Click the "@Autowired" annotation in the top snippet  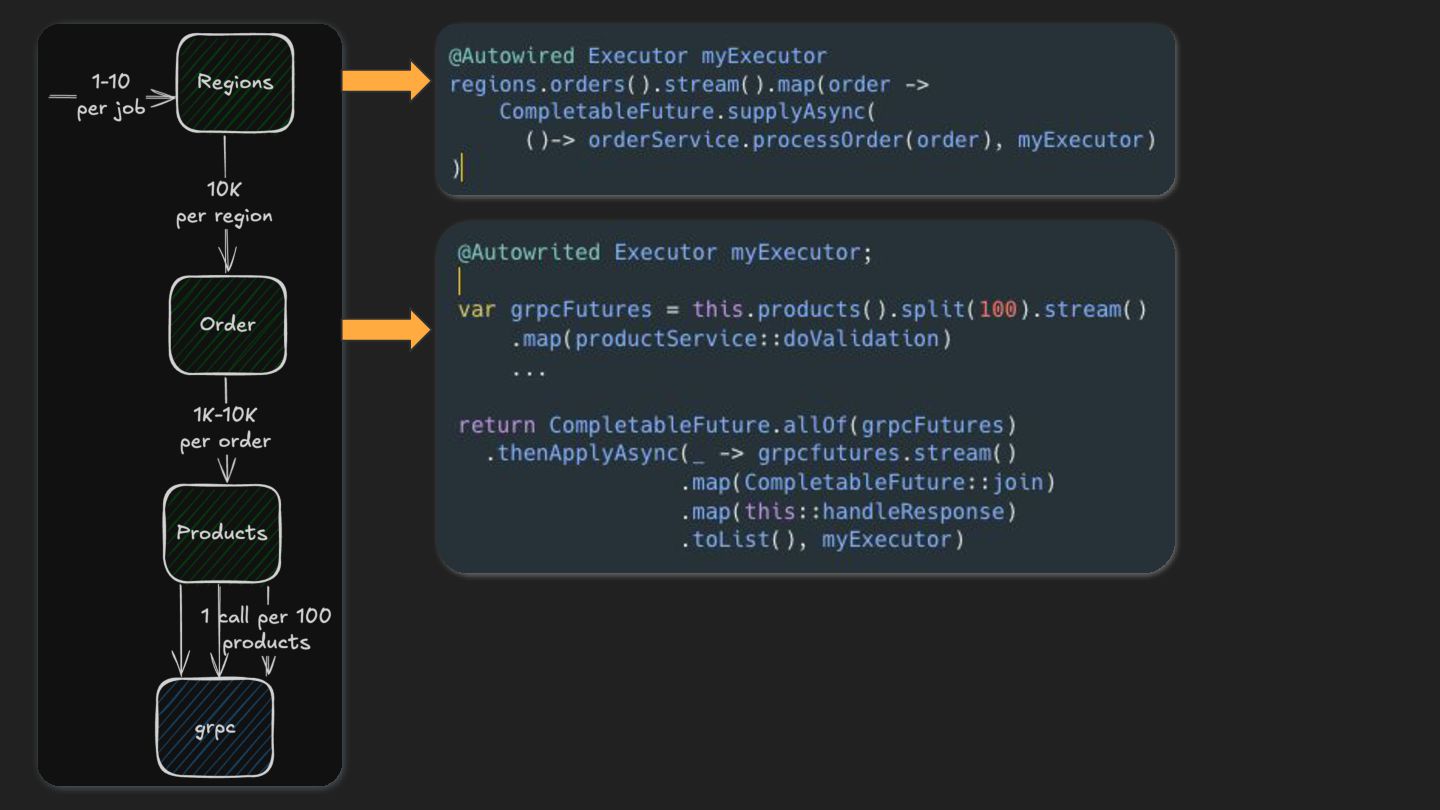point(513,56)
